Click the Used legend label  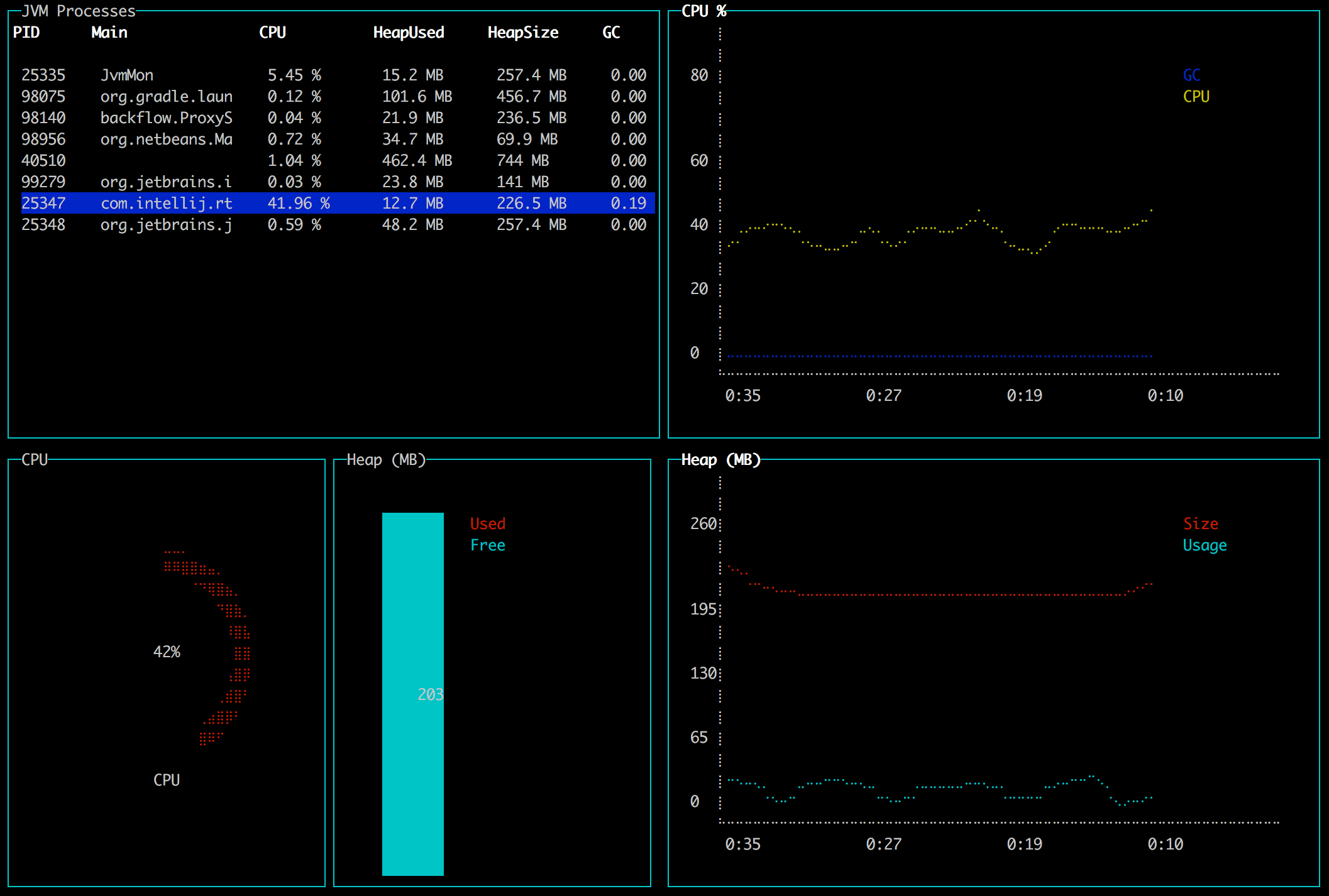[x=487, y=523]
